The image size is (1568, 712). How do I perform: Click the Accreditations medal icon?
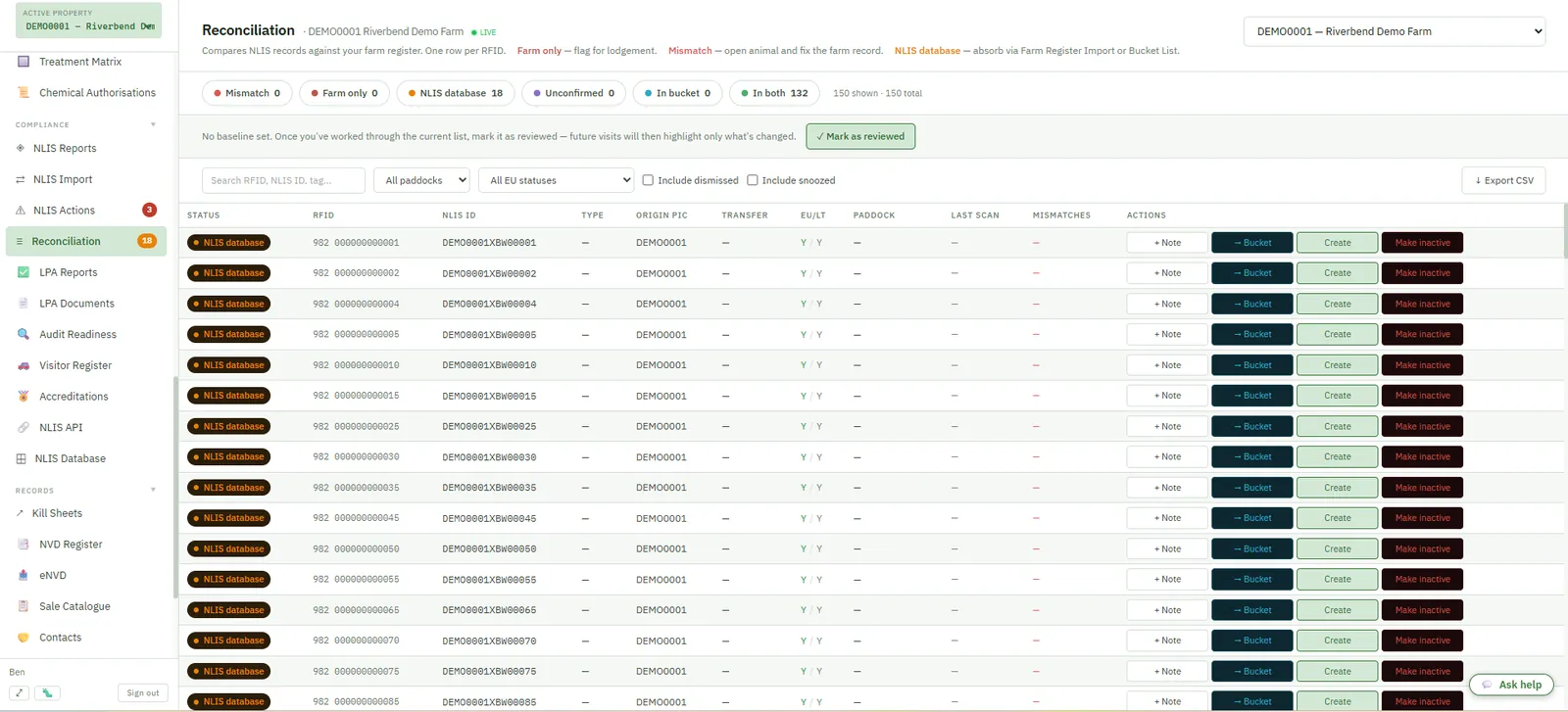tap(24, 397)
